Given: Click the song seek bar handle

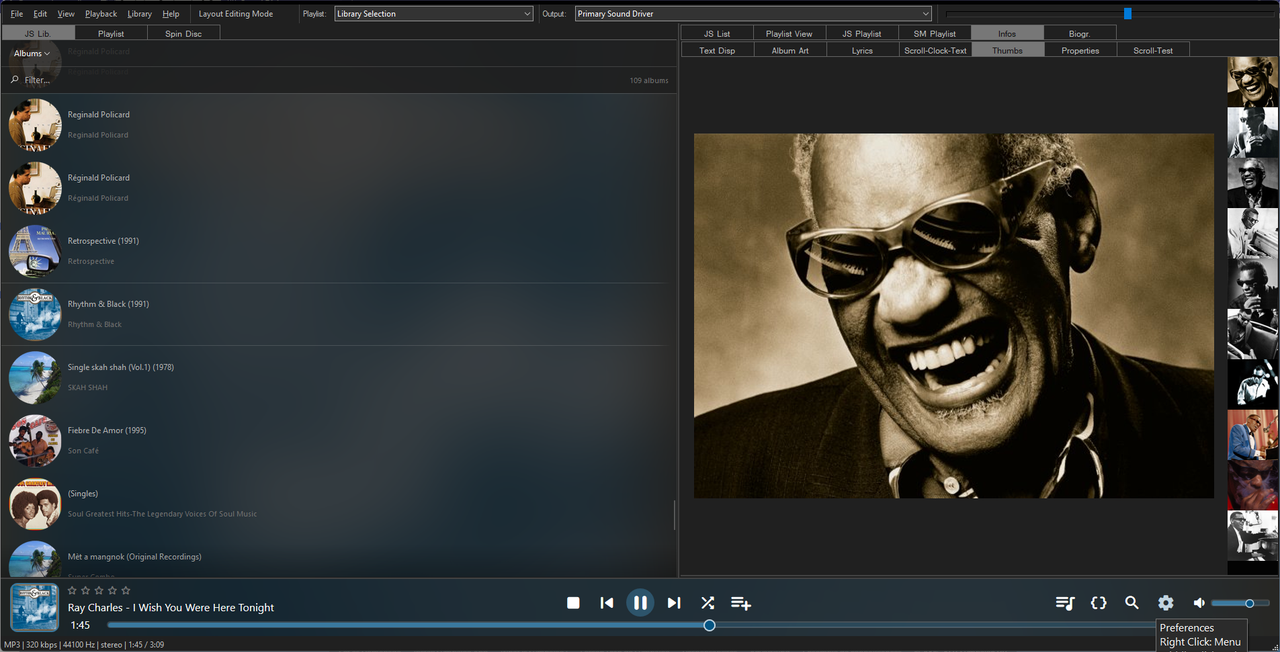Looking at the screenshot, I should click(x=709, y=625).
